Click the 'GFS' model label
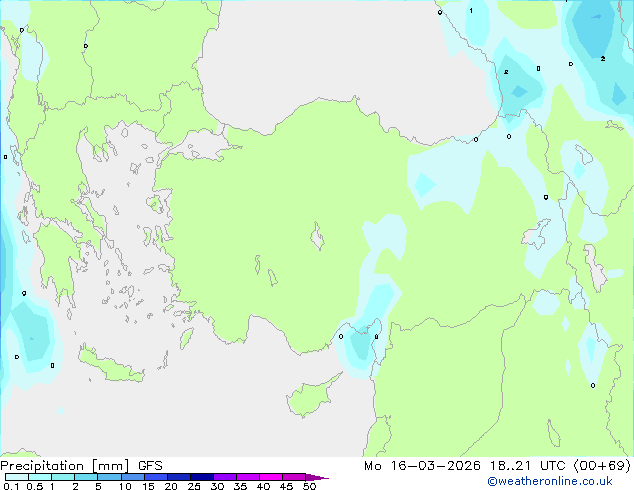This screenshot has width=634, height=490. coord(150,466)
